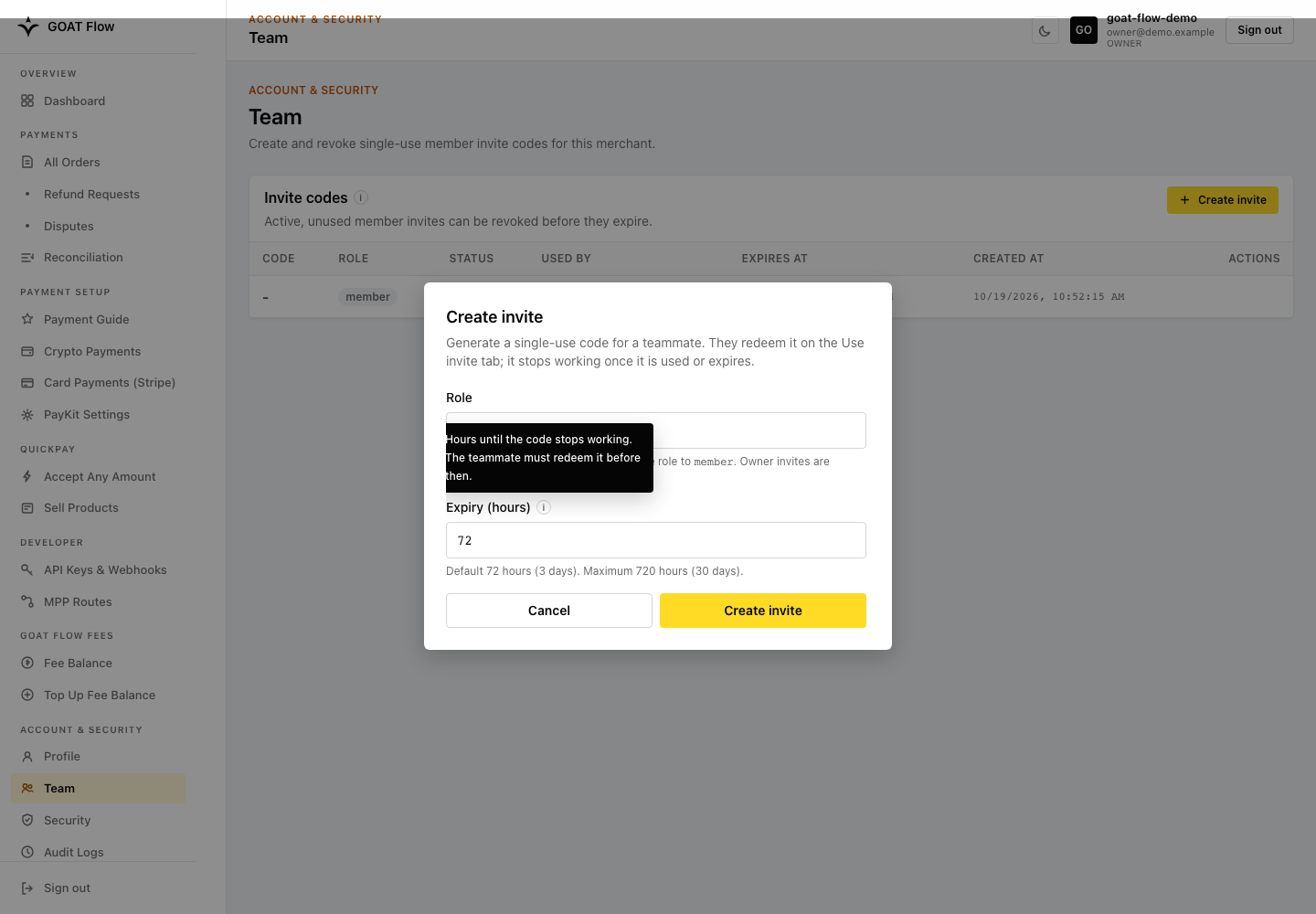Click the MPP Routes icon
The height and width of the screenshot is (914, 1316).
click(x=27, y=602)
